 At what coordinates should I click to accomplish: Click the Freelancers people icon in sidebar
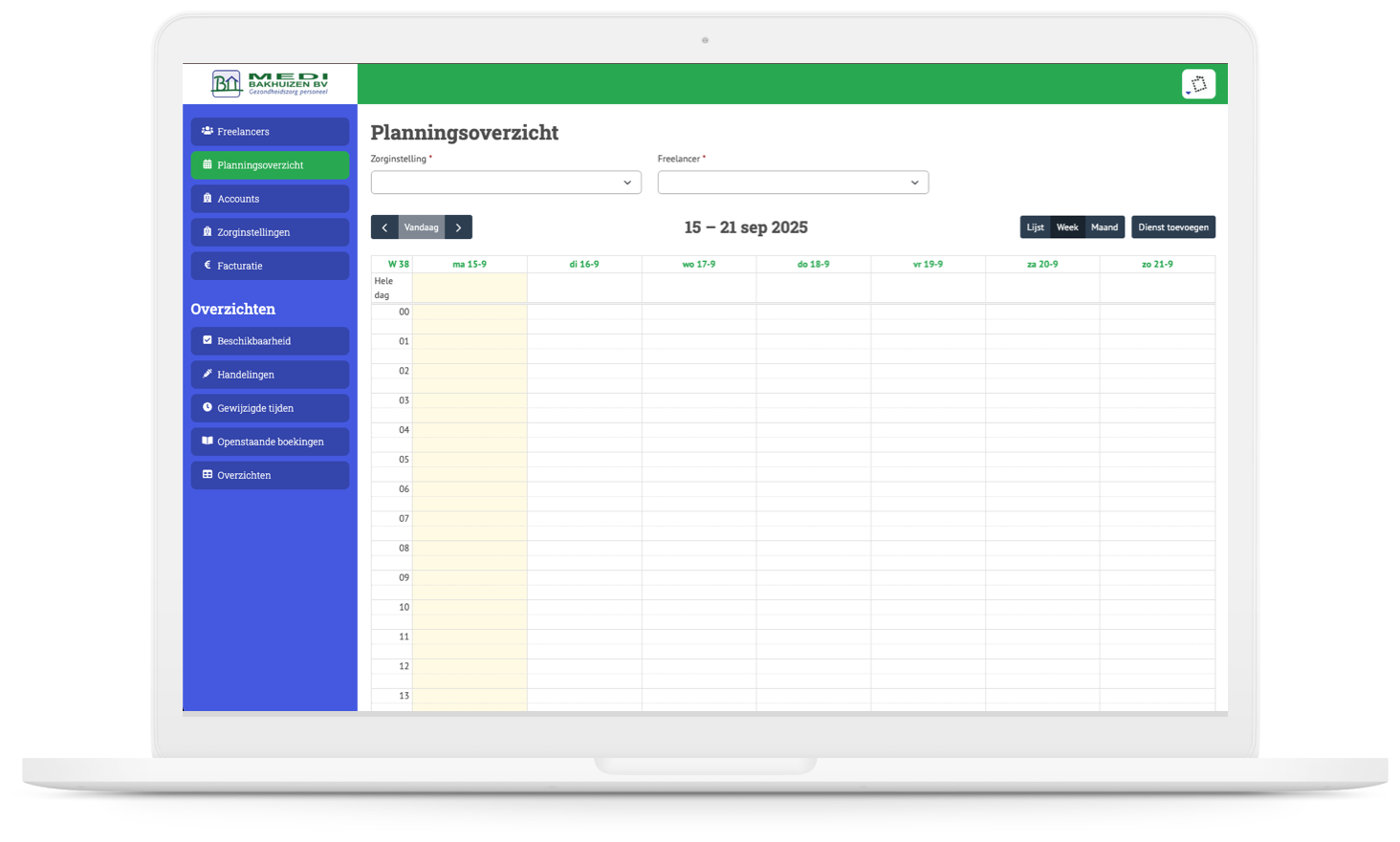tap(208, 131)
